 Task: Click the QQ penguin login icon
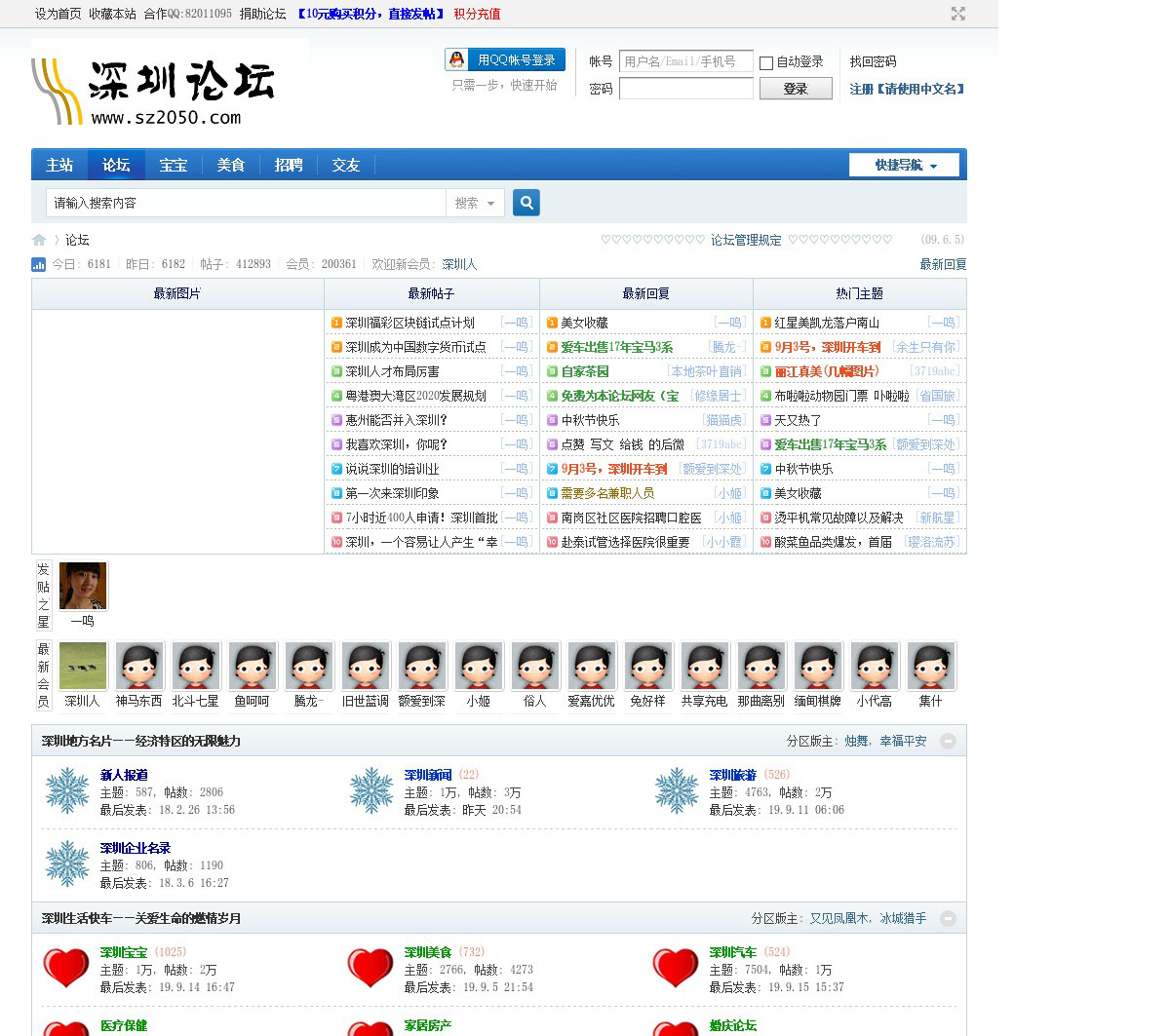coord(456,60)
